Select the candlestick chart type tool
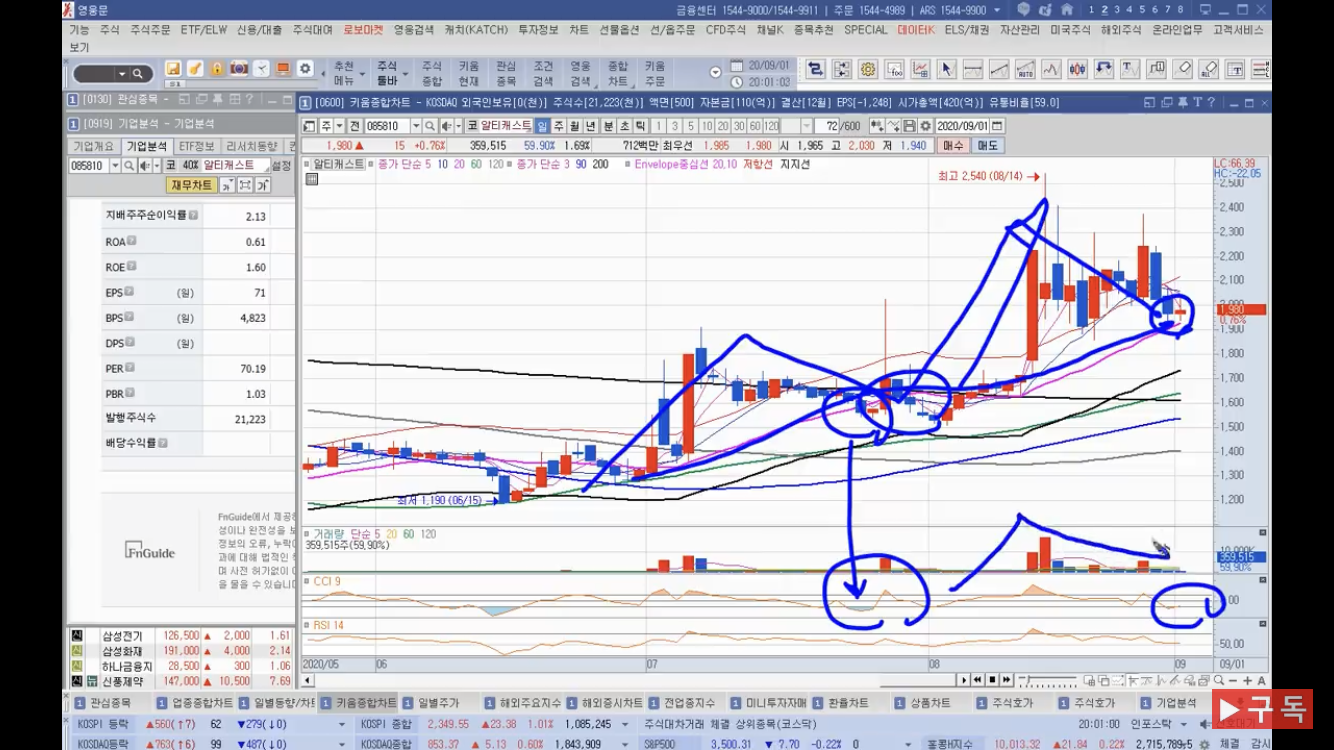The image size is (1334, 750). (1077, 69)
